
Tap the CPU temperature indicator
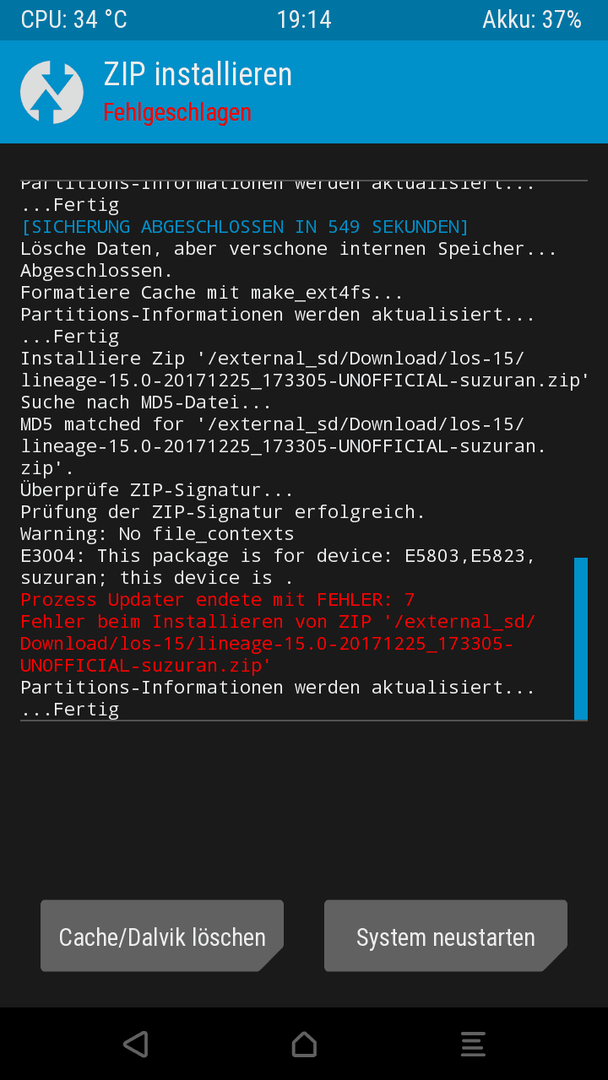74,19
